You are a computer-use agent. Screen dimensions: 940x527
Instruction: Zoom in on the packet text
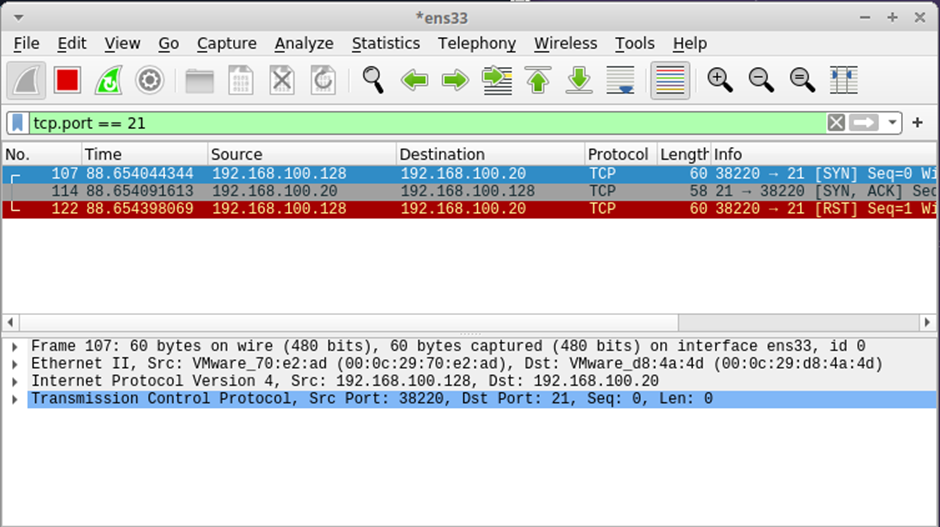(720, 80)
